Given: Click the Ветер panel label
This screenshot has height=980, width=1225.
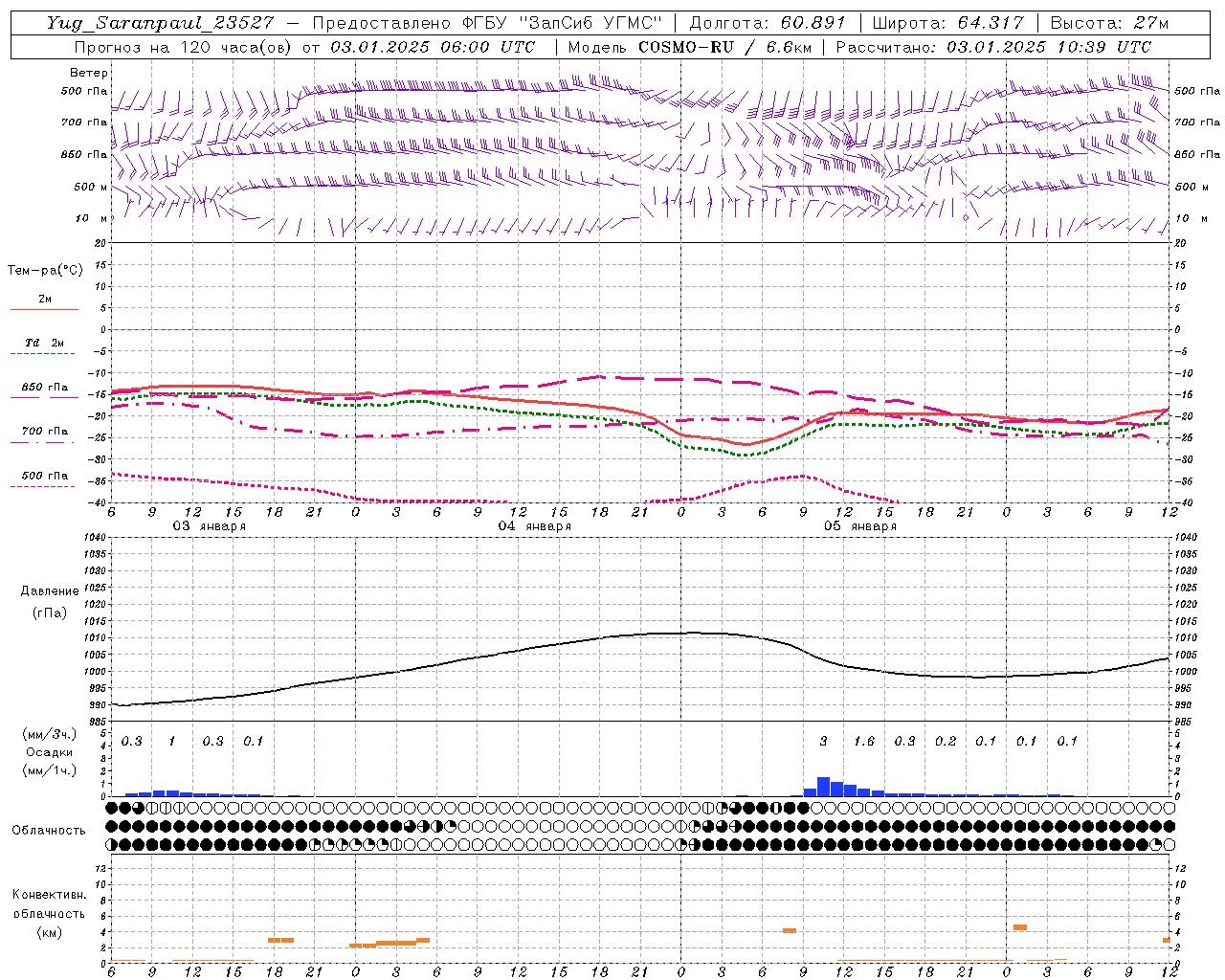Looking at the screenshot, I should (x=89, y=73).
